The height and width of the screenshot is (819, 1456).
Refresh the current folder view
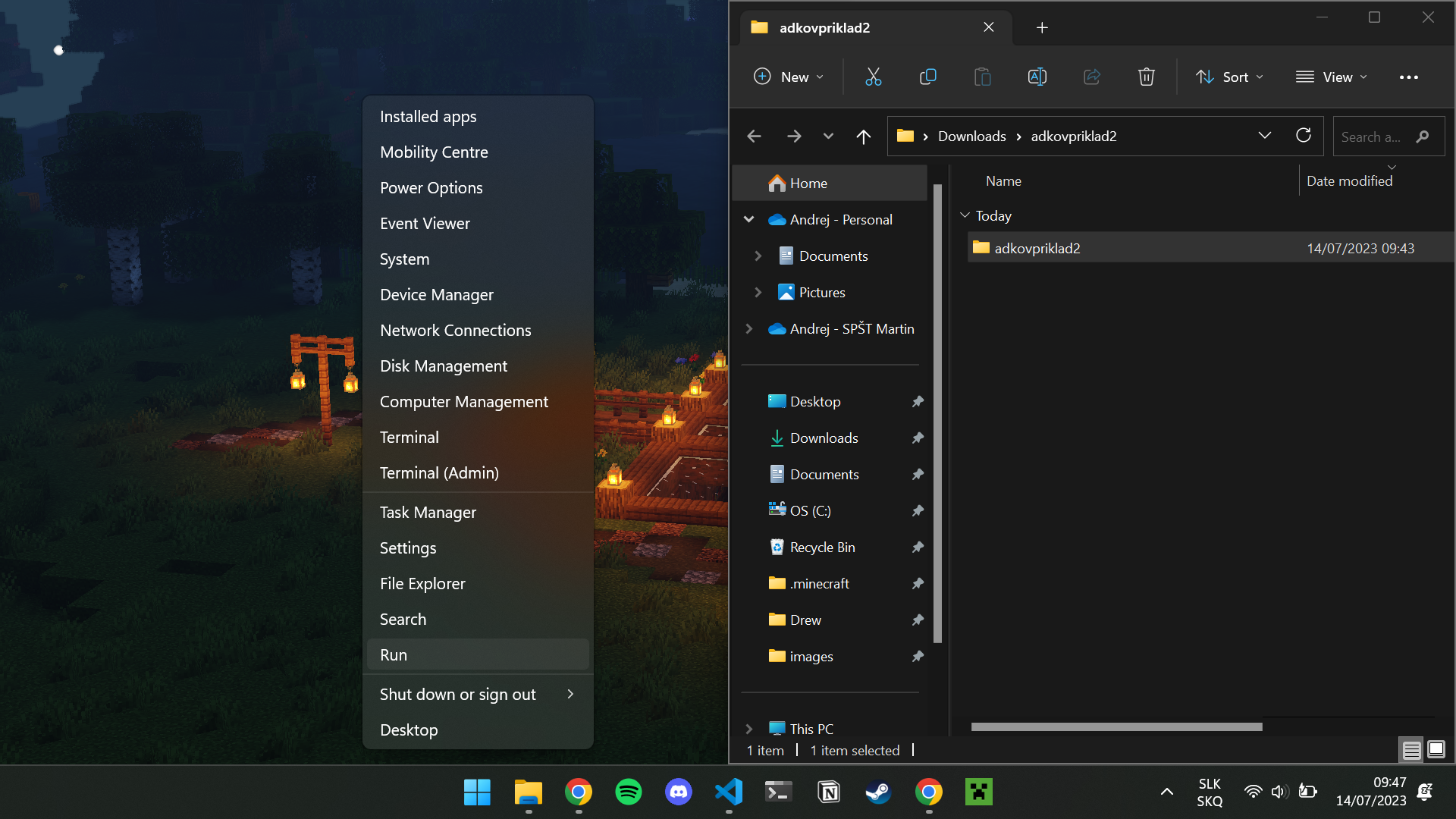1303,136
